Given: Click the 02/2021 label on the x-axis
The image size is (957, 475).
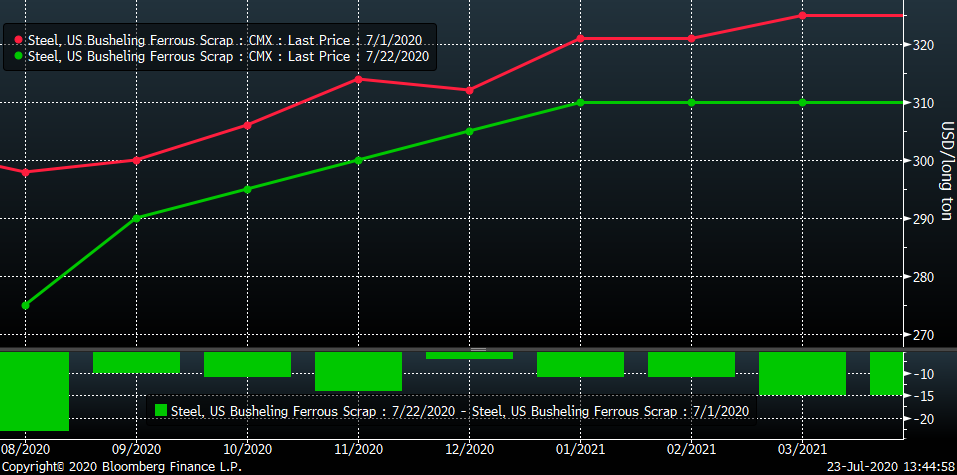Looking at the screenshot, I should coord(691,449).
